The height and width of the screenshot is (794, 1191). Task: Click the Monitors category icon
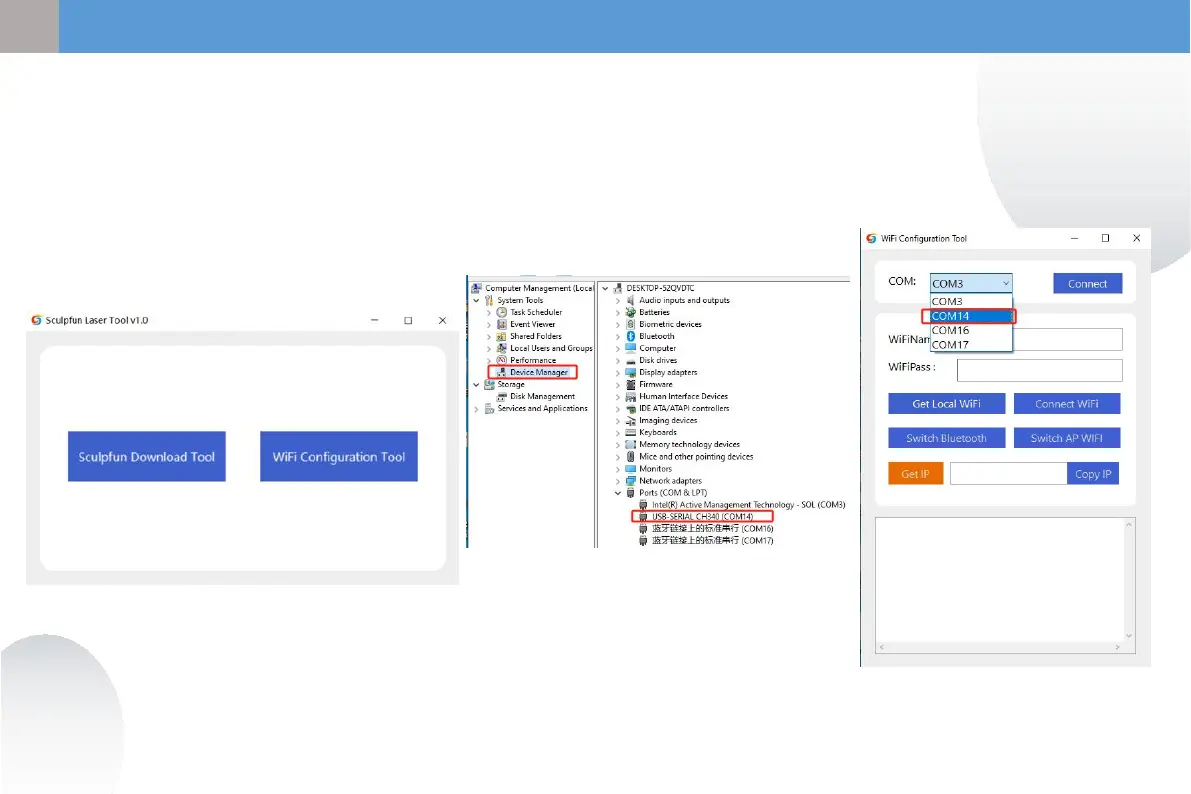630,469
